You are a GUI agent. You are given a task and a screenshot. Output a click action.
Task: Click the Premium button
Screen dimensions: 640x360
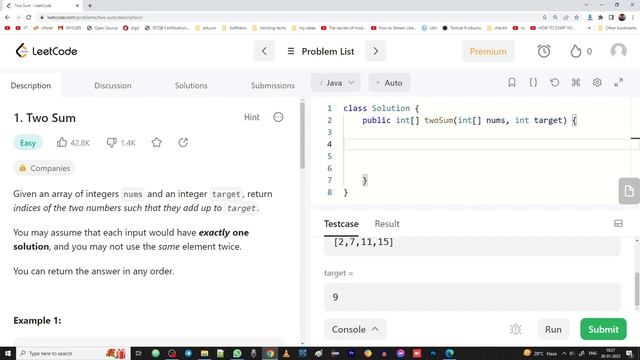(488, 51)
